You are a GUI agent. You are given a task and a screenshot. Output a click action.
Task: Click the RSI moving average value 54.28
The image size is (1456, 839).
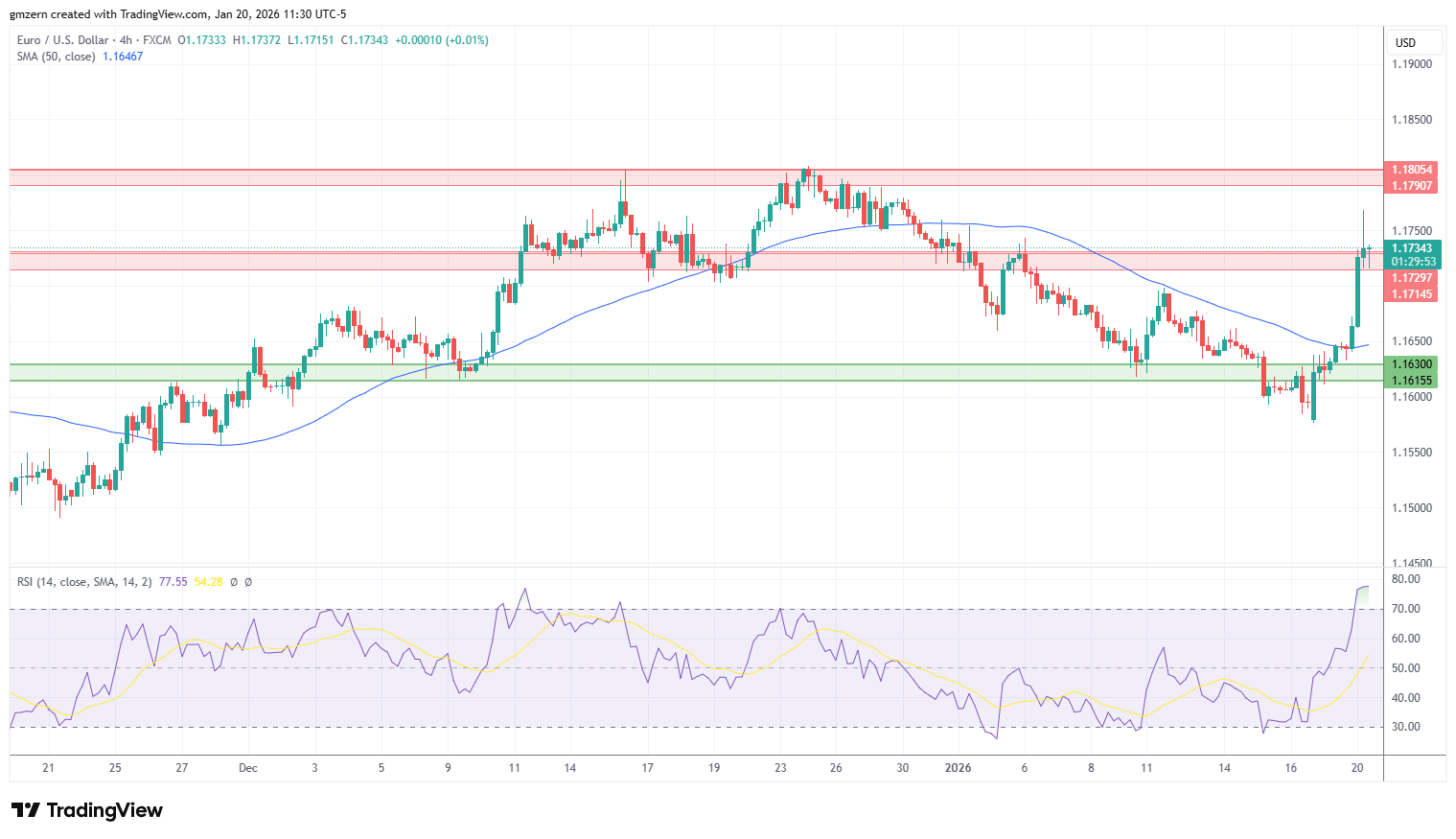click(208, 582)
